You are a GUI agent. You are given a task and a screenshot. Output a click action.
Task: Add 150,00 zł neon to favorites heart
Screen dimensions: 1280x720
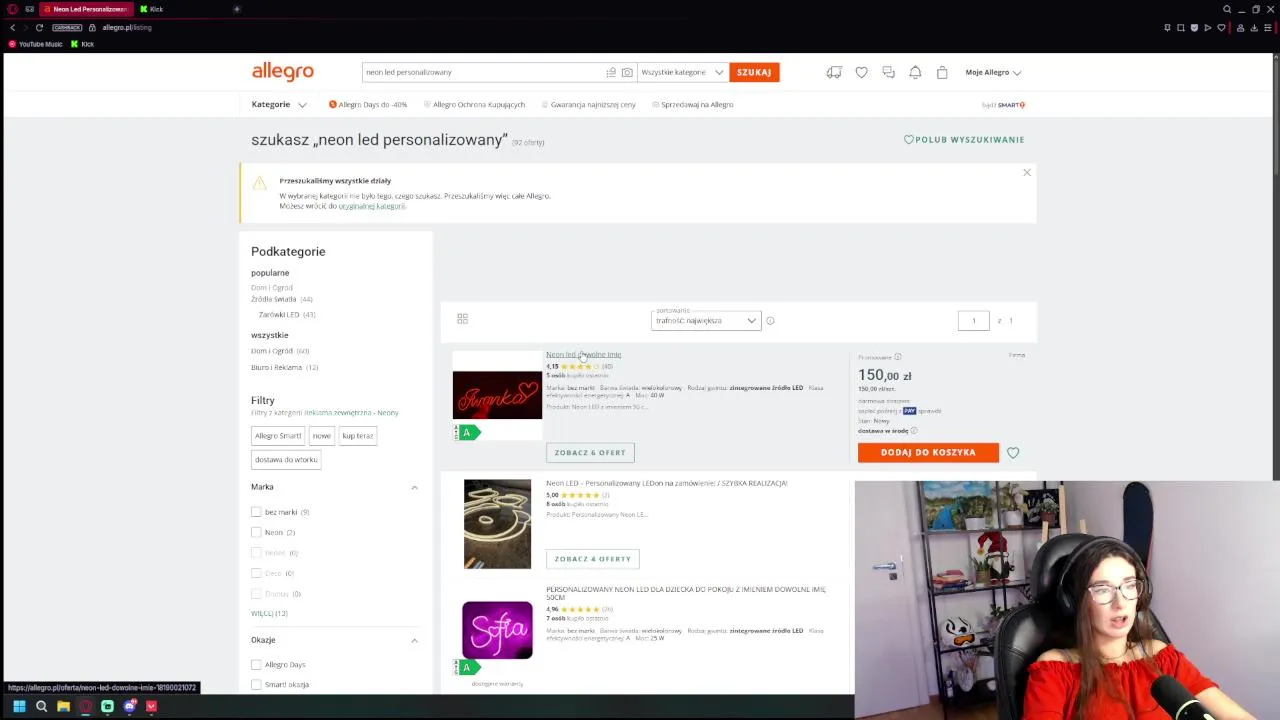(1013, 453)
